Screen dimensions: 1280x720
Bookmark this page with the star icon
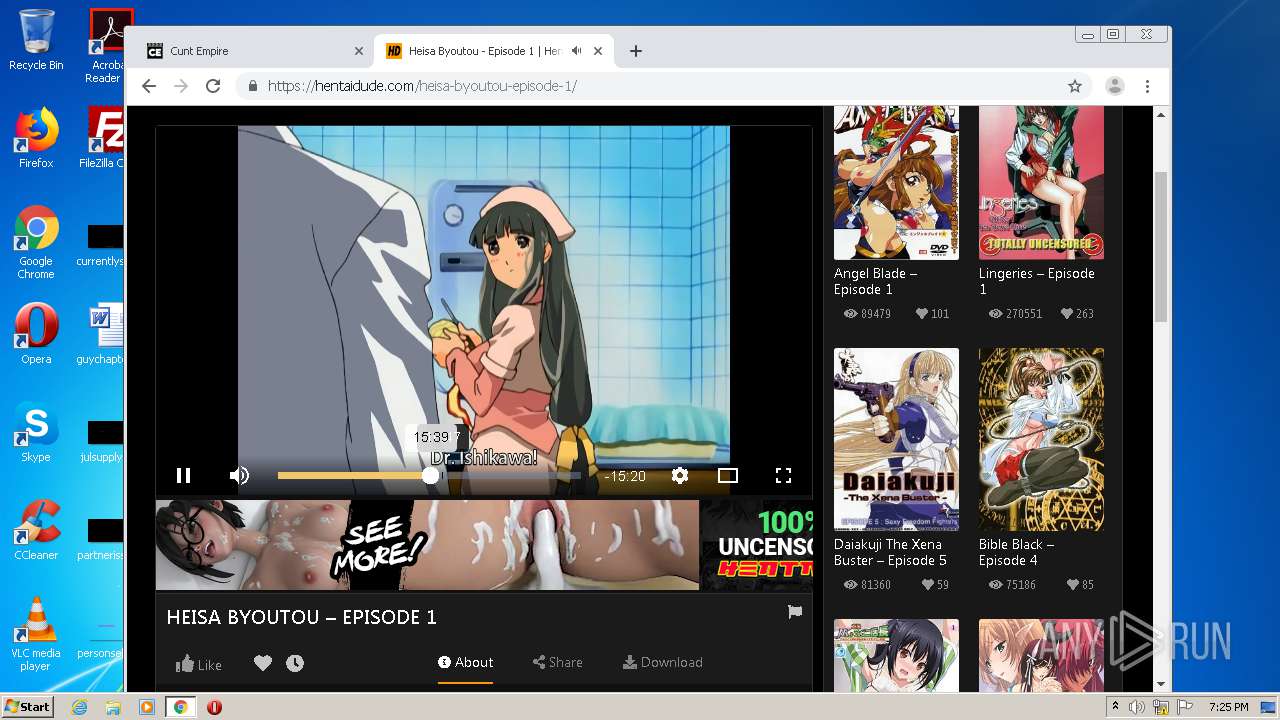tap(1075, 86)
